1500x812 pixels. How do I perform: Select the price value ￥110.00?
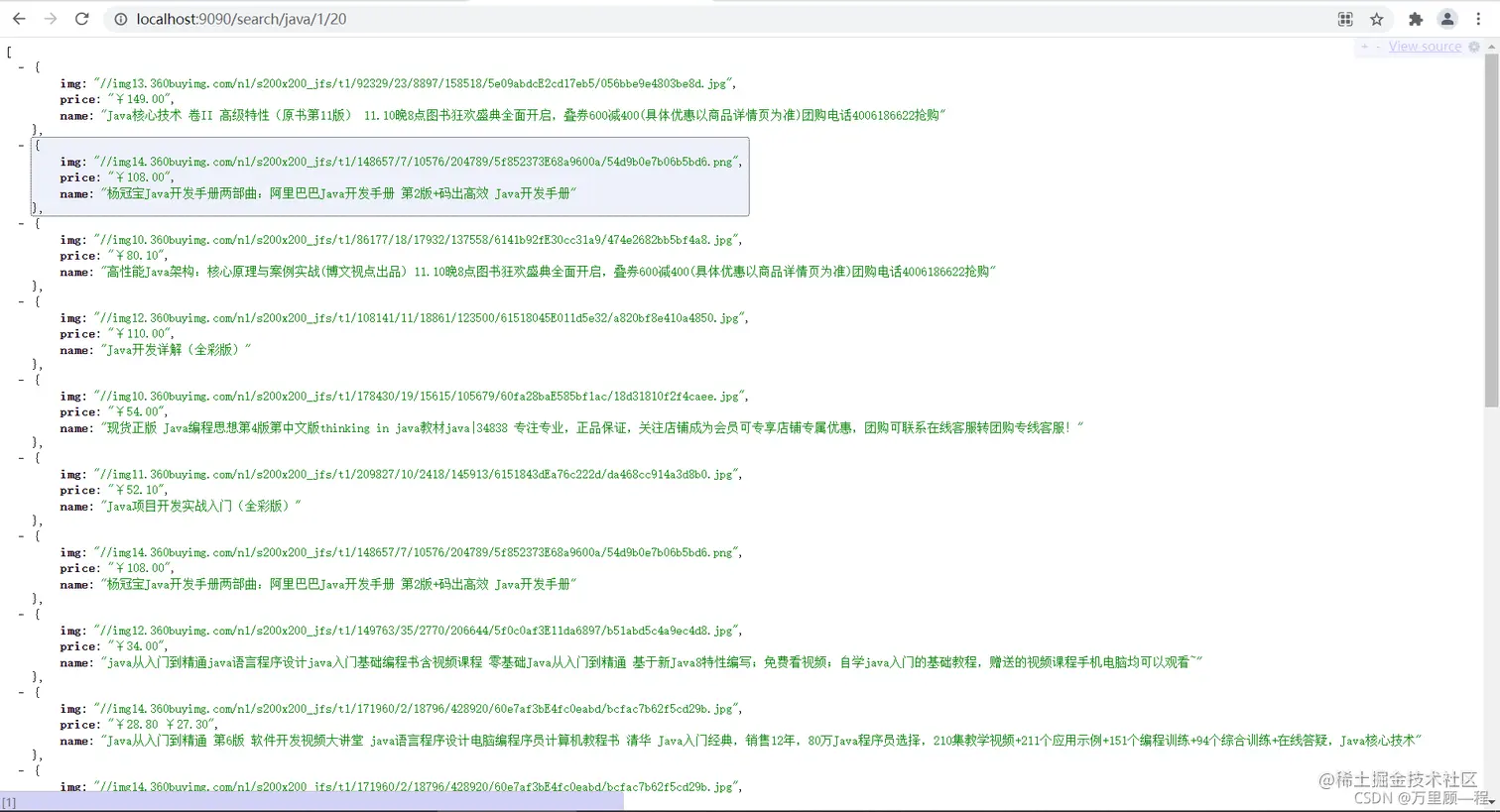click(138, 334)
